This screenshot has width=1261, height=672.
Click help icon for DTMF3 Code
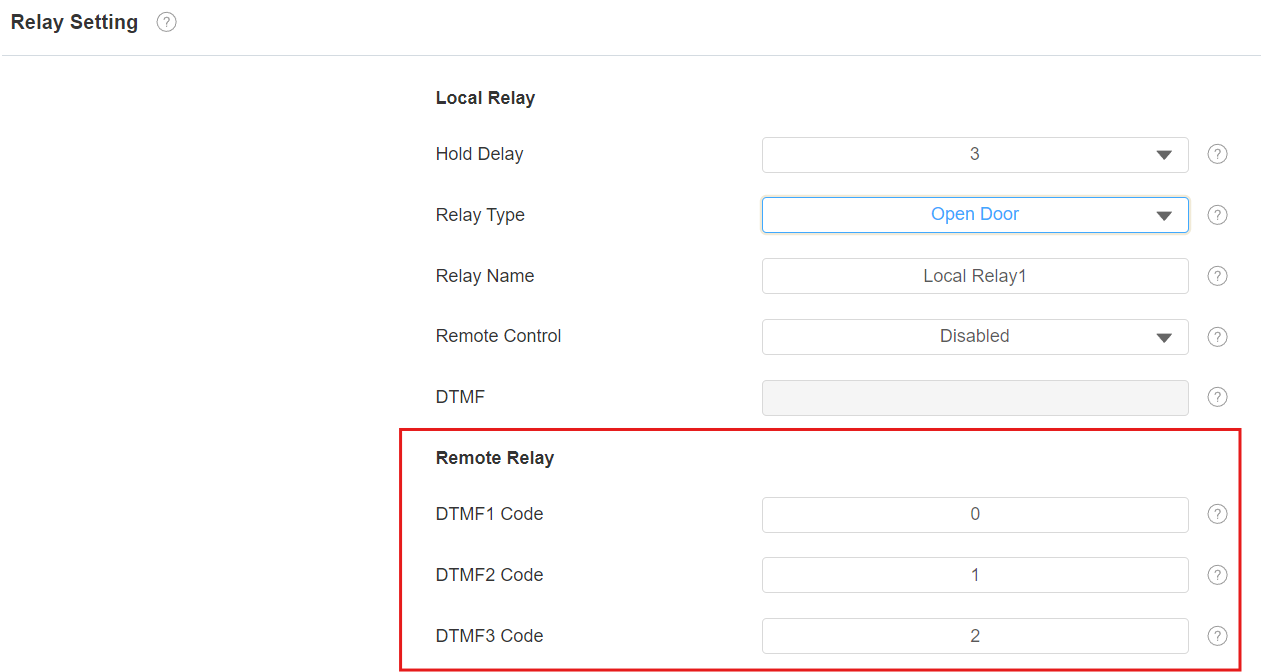[x=1217, y=636]
